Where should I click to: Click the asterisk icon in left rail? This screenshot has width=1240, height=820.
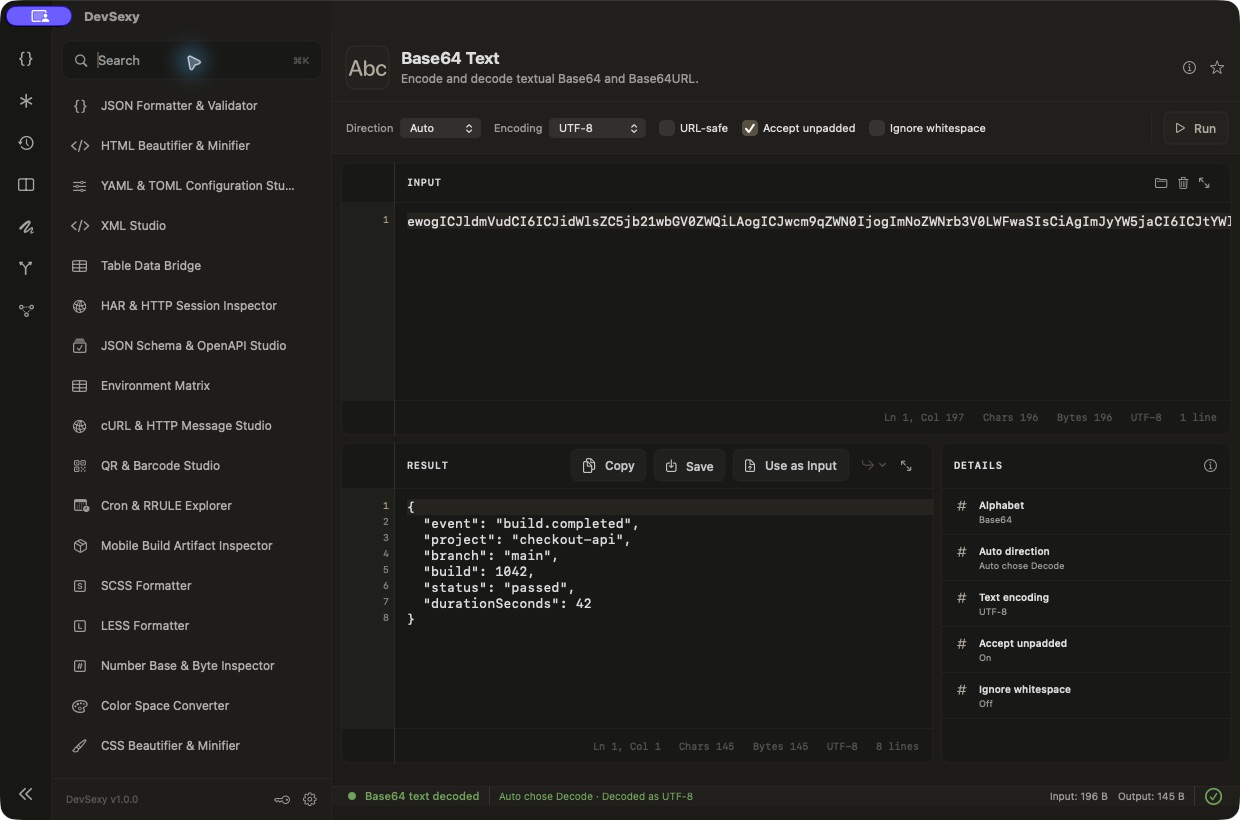coord(26,101)
